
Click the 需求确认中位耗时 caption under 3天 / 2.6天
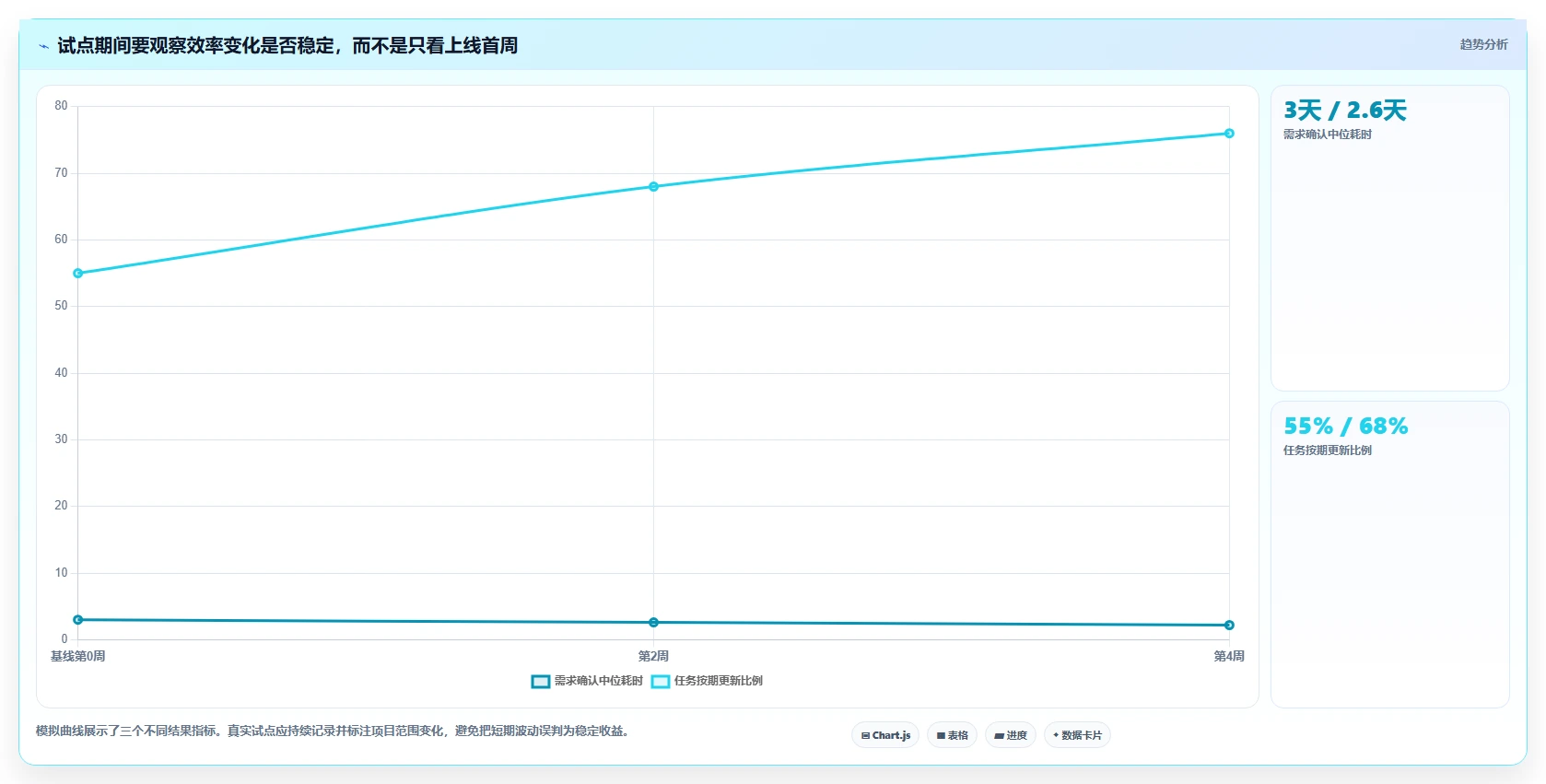pos(1328,135)
